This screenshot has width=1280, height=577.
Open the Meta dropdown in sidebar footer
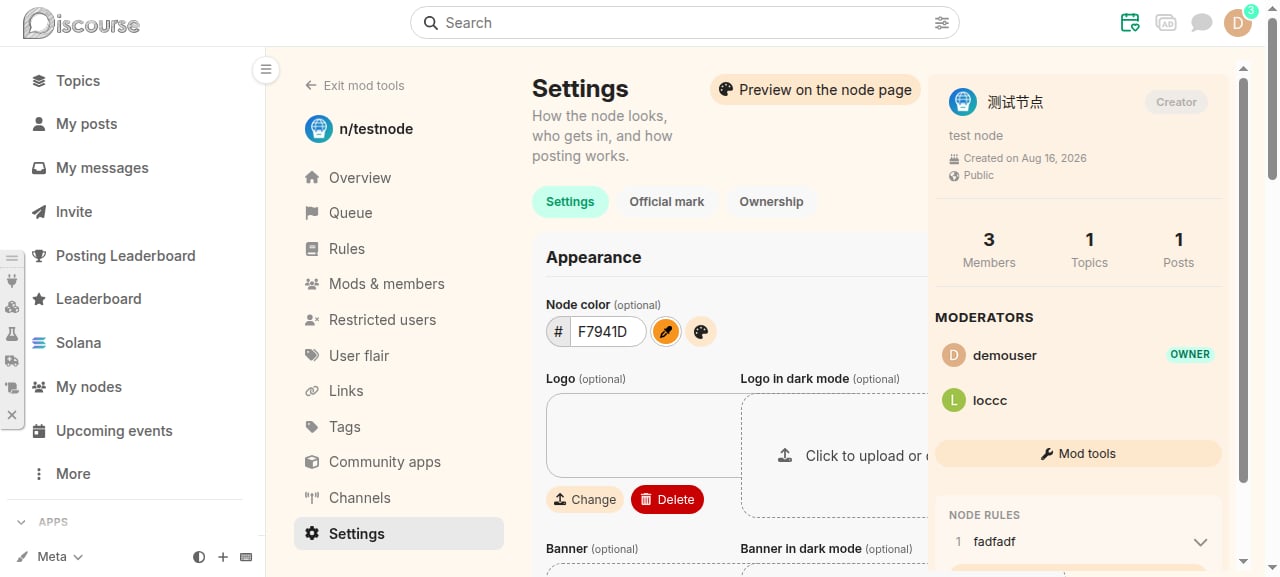tap(51, 557)
